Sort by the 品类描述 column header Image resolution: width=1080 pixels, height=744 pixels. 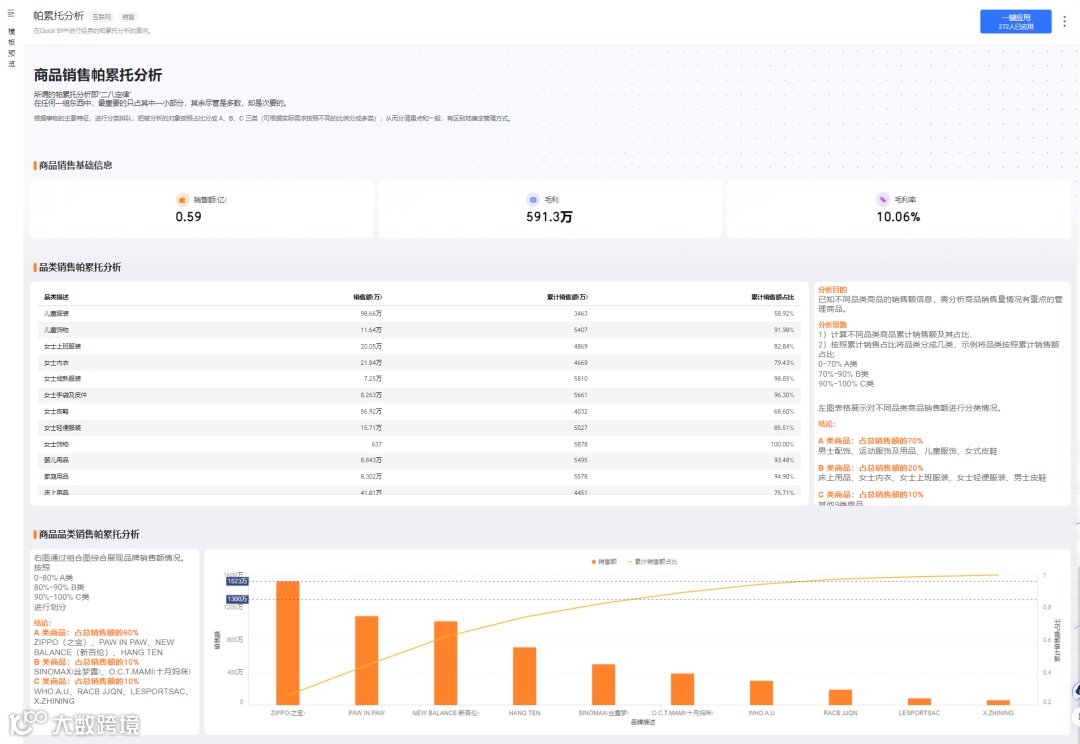point(56,297)
